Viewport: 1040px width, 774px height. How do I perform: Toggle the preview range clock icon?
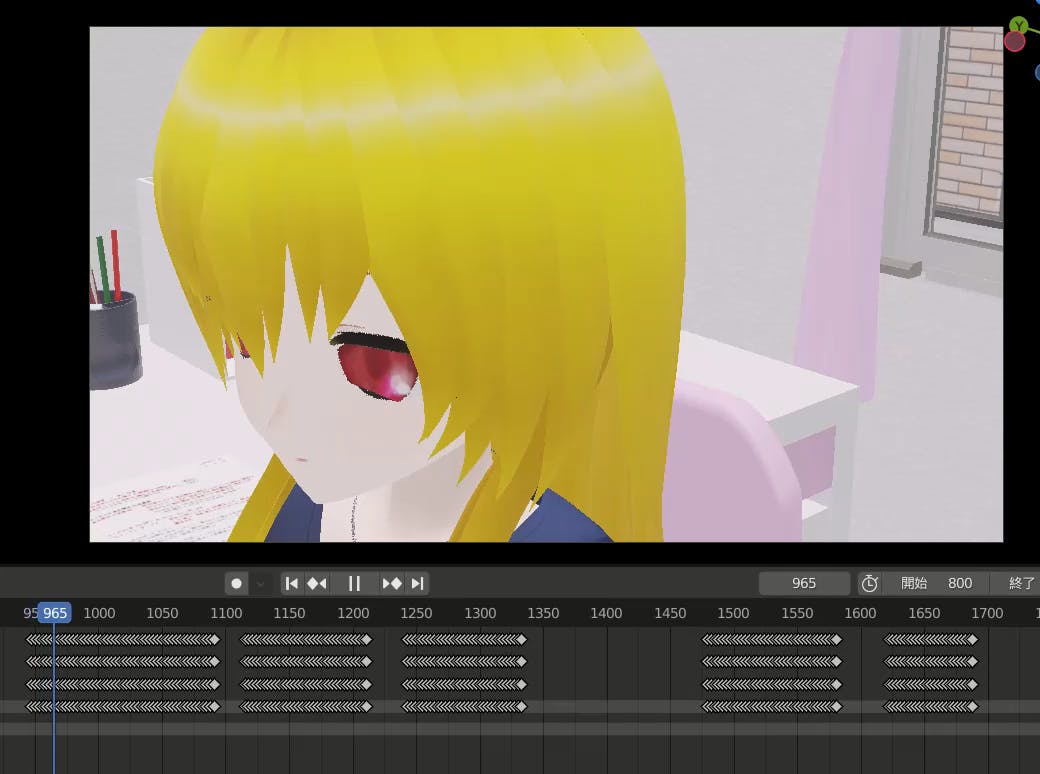[x=870, y=583]
